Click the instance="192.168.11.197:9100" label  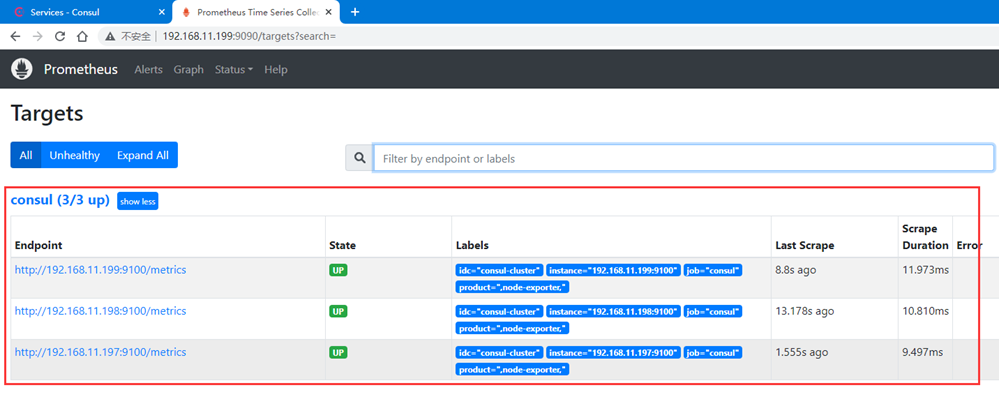[x=614, y=352]
